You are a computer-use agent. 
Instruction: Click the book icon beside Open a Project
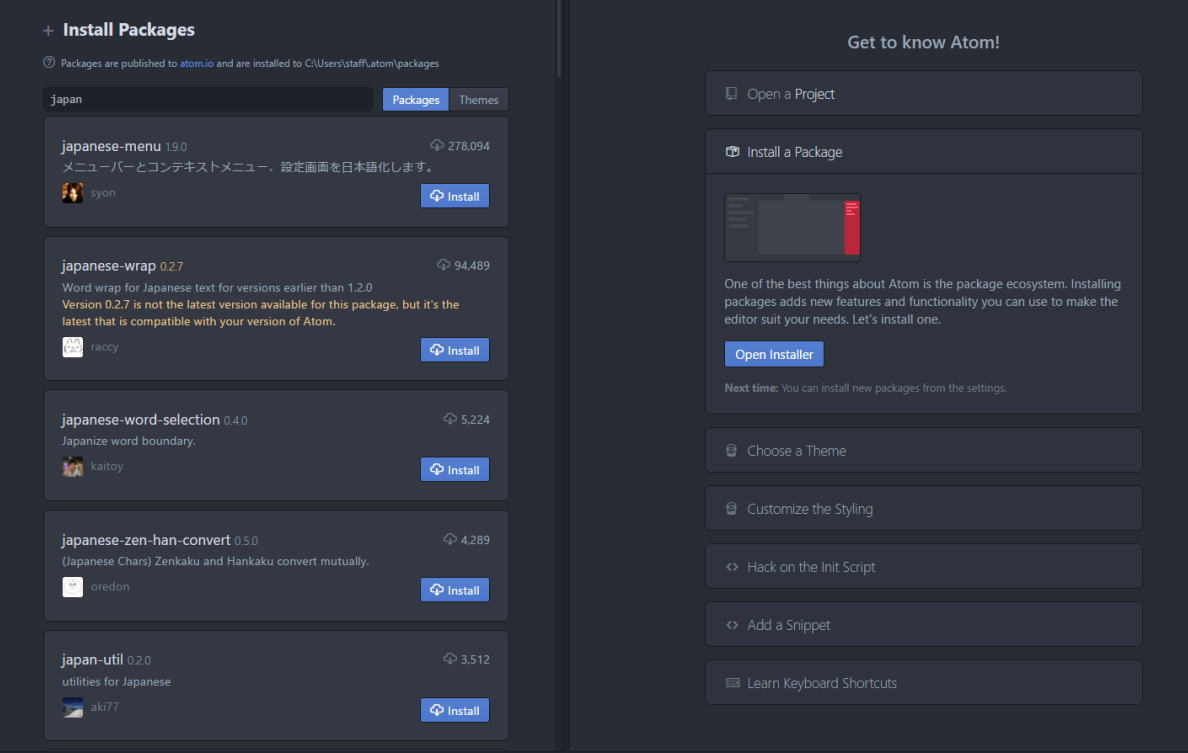tap(731, 94)
